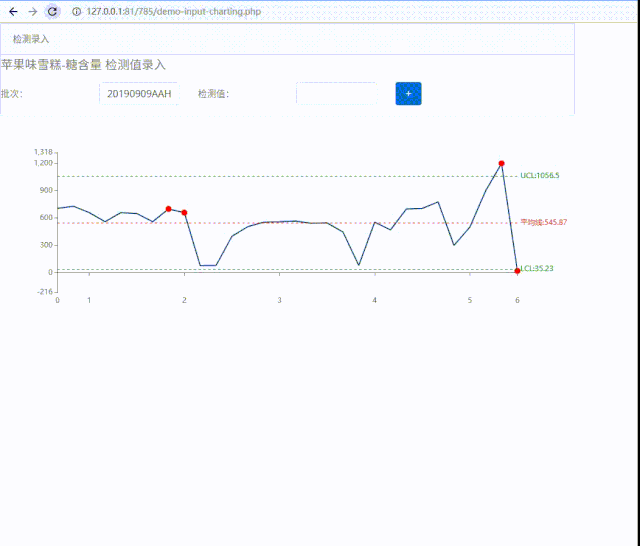Screen dimensions: 640x546
Task: Click the 检测值: label
Action: pos(213,94)
